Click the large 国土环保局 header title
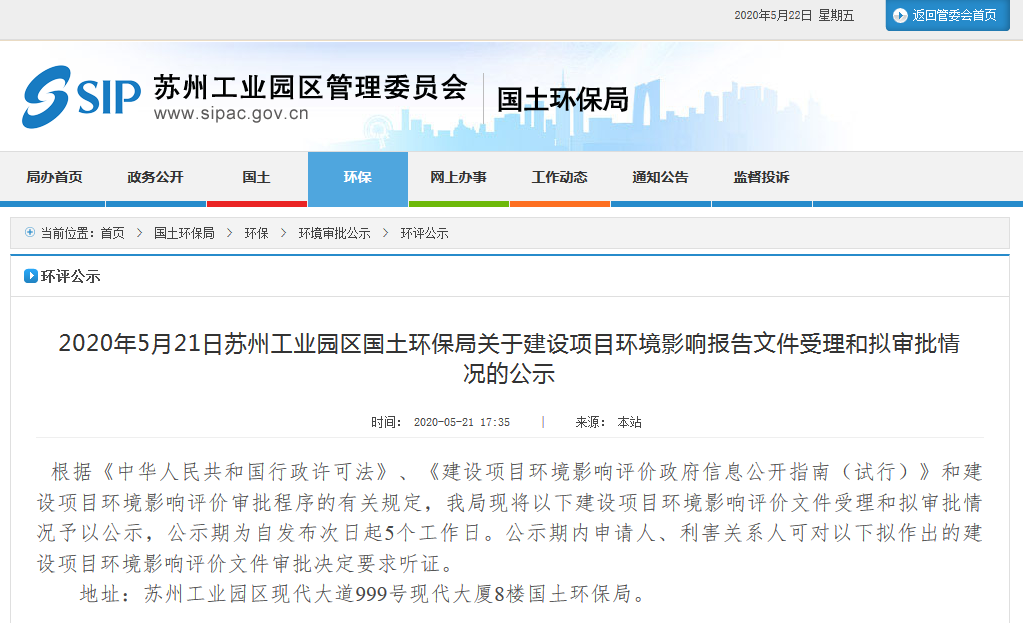Viewport: 1023px width, 623px height. point(562,99)
